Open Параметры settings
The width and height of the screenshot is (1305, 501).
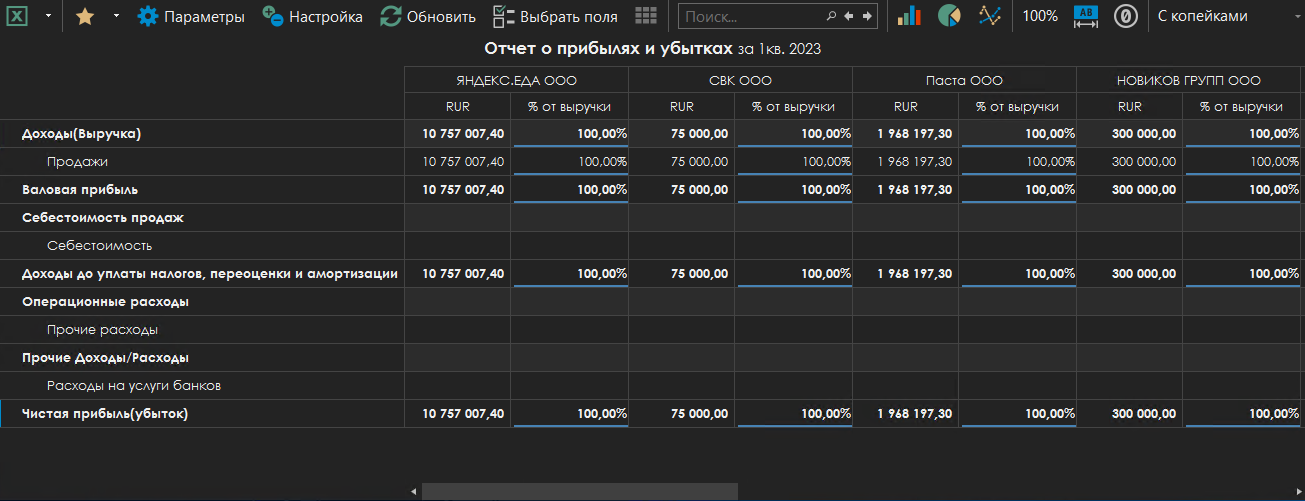[191, 16]
